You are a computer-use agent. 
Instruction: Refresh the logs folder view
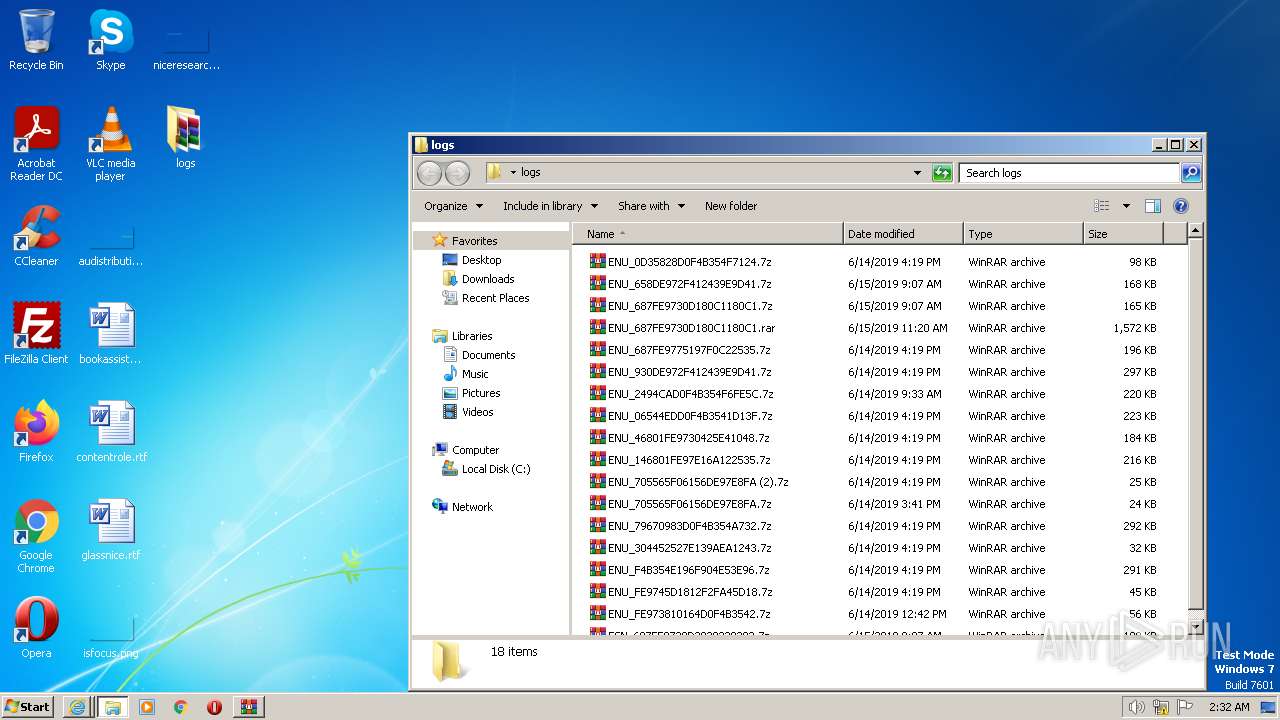pyautogui.click(x=942, y=173)
